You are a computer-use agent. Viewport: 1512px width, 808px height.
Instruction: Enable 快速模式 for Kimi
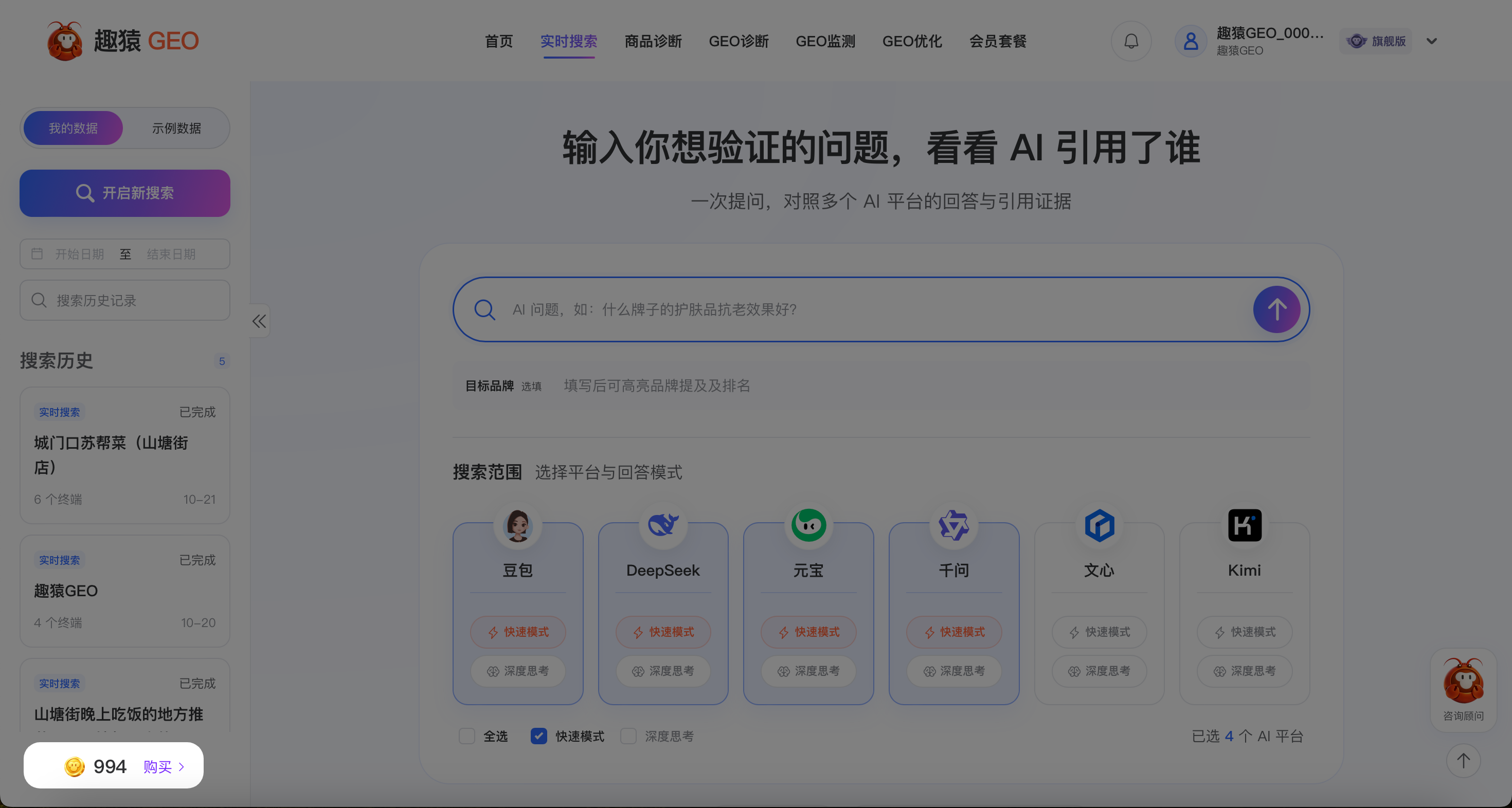tap(1245, 632)
